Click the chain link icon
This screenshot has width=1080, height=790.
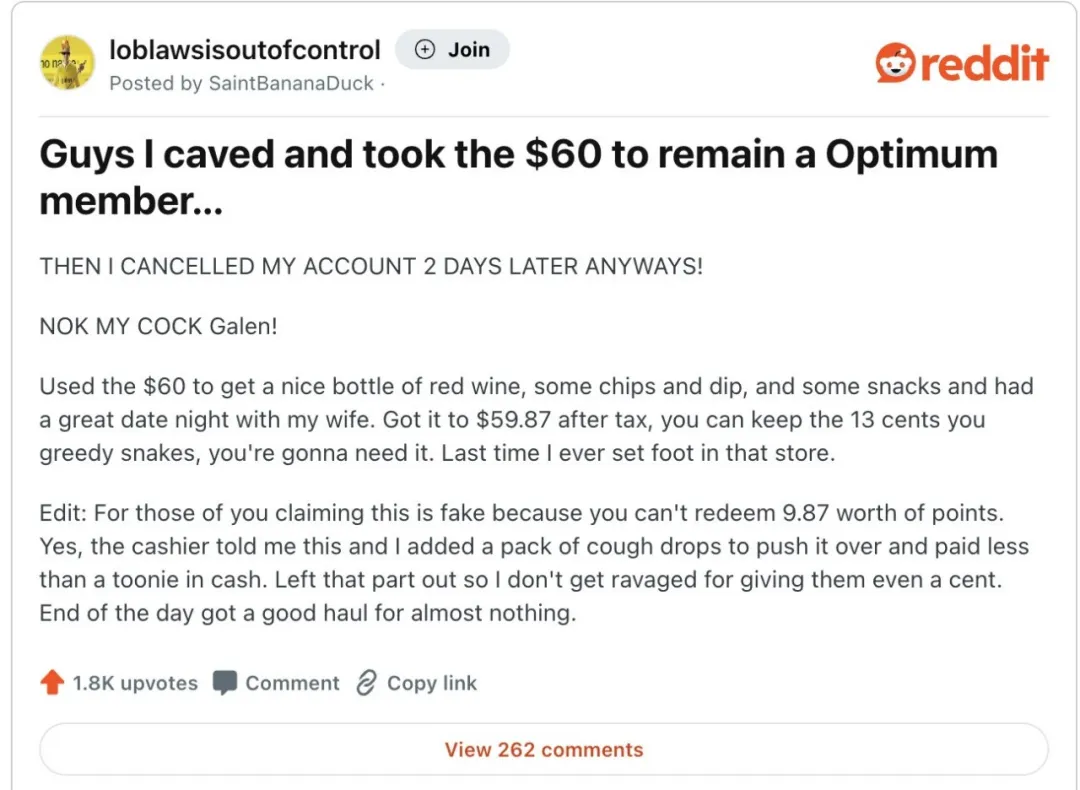366,683
